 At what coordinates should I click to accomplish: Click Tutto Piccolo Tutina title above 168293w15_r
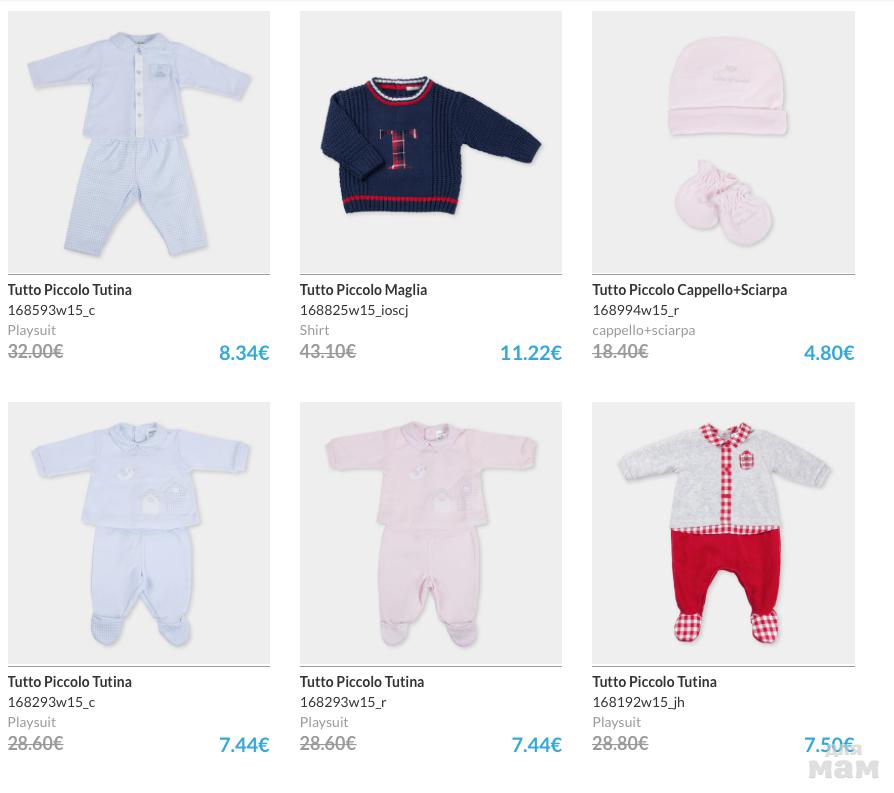(x=362, y=682)
